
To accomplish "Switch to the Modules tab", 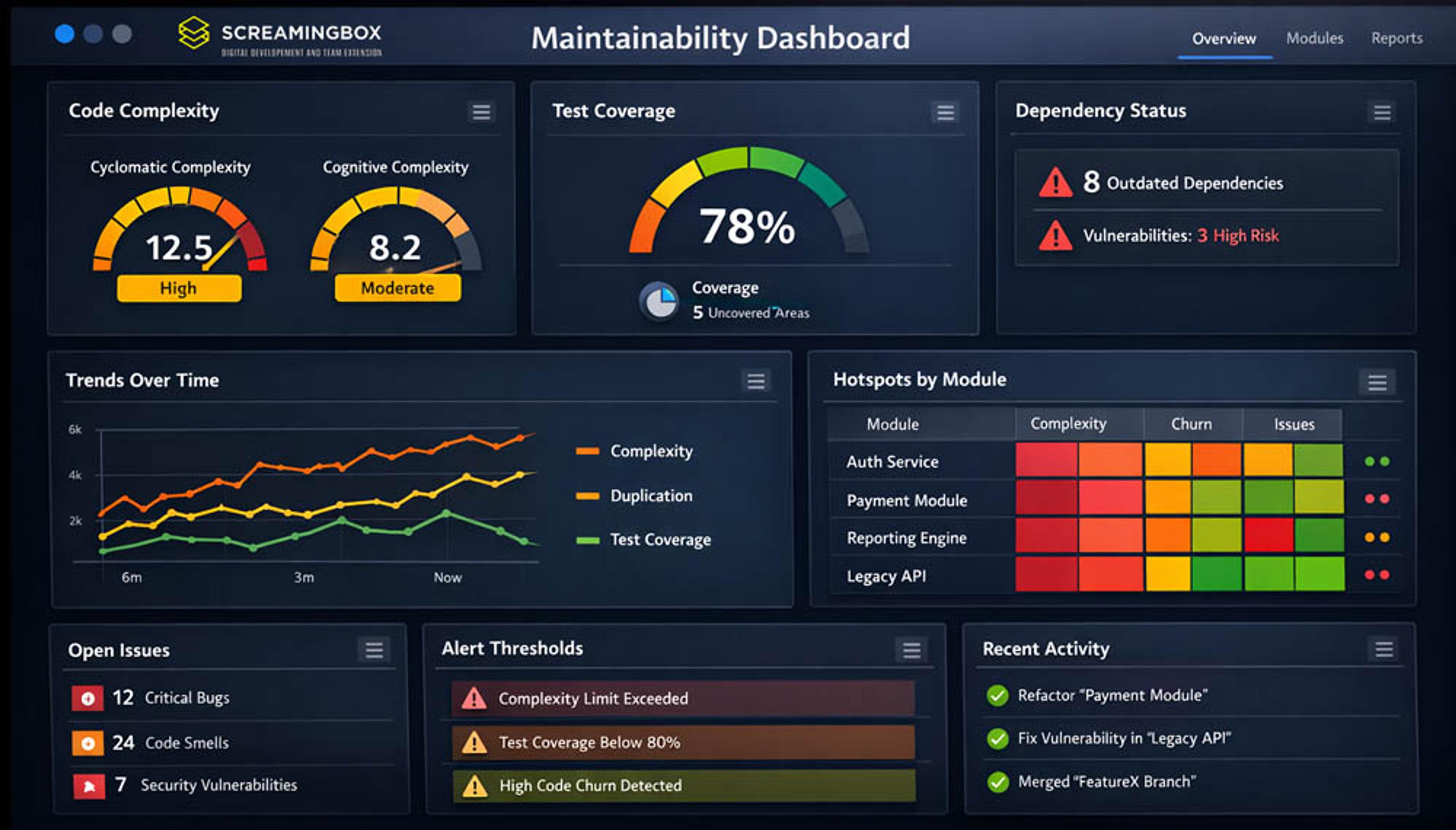I will (x=1314, y=38).
